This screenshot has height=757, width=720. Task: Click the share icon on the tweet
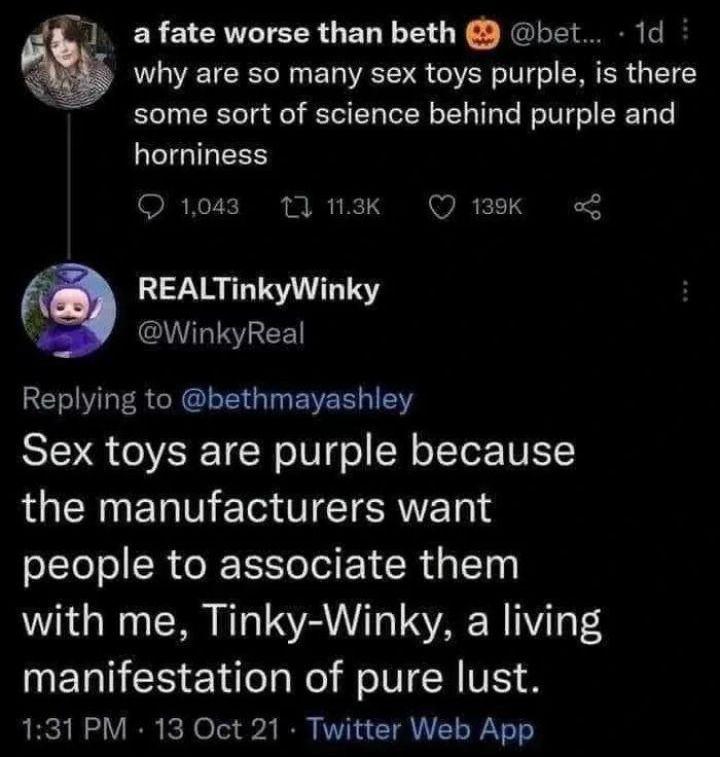click(x=581, y=206)
